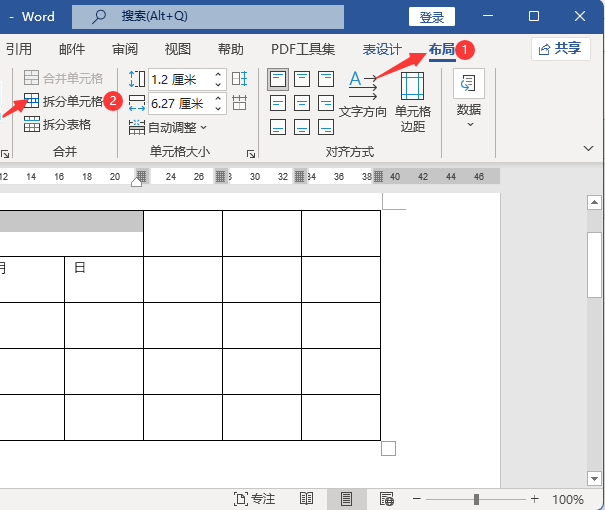605x510 pixels.
Task: Click the column width icon beside 6.27 厘米
Action: [137, 103]
